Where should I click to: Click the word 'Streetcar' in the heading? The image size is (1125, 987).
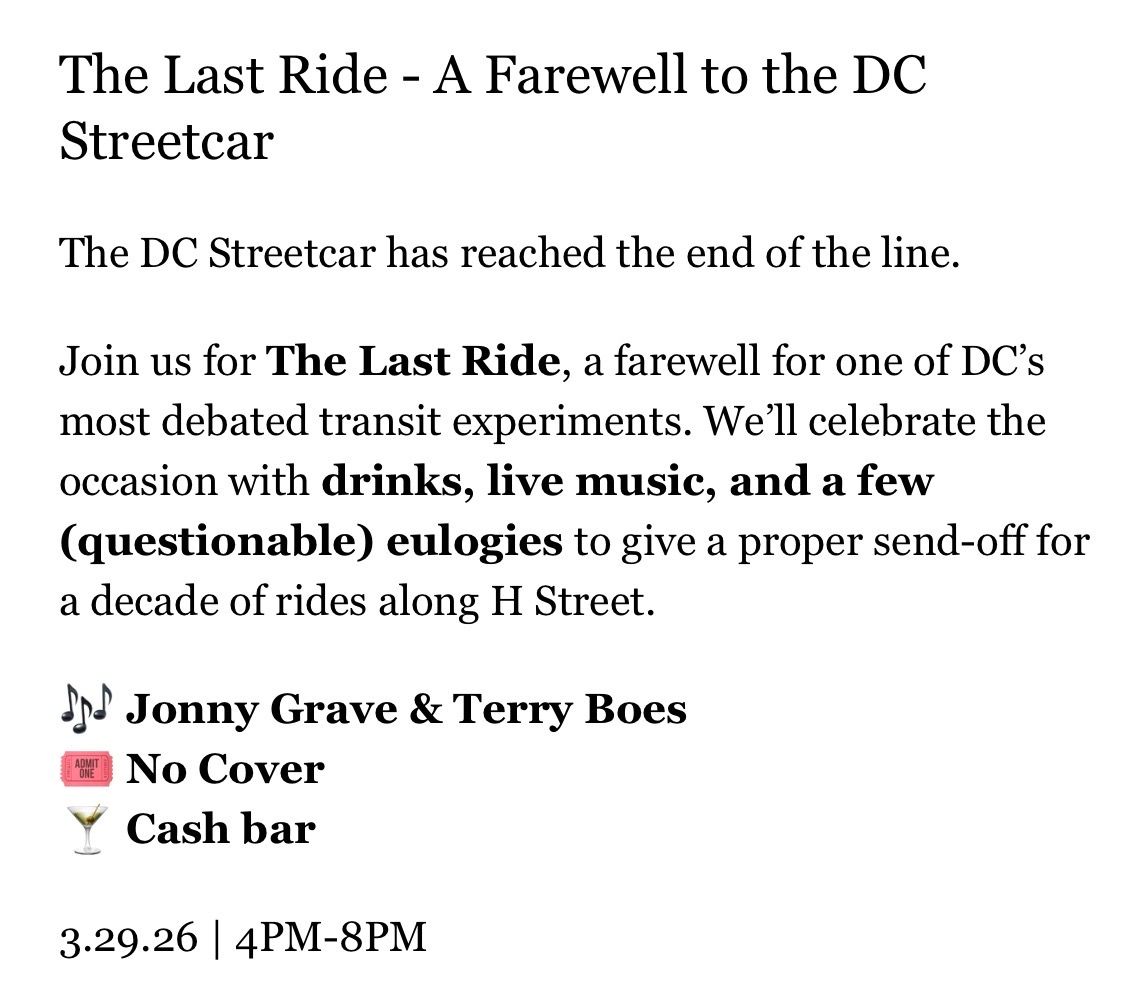pyautogui.click(x=166, y=141)
